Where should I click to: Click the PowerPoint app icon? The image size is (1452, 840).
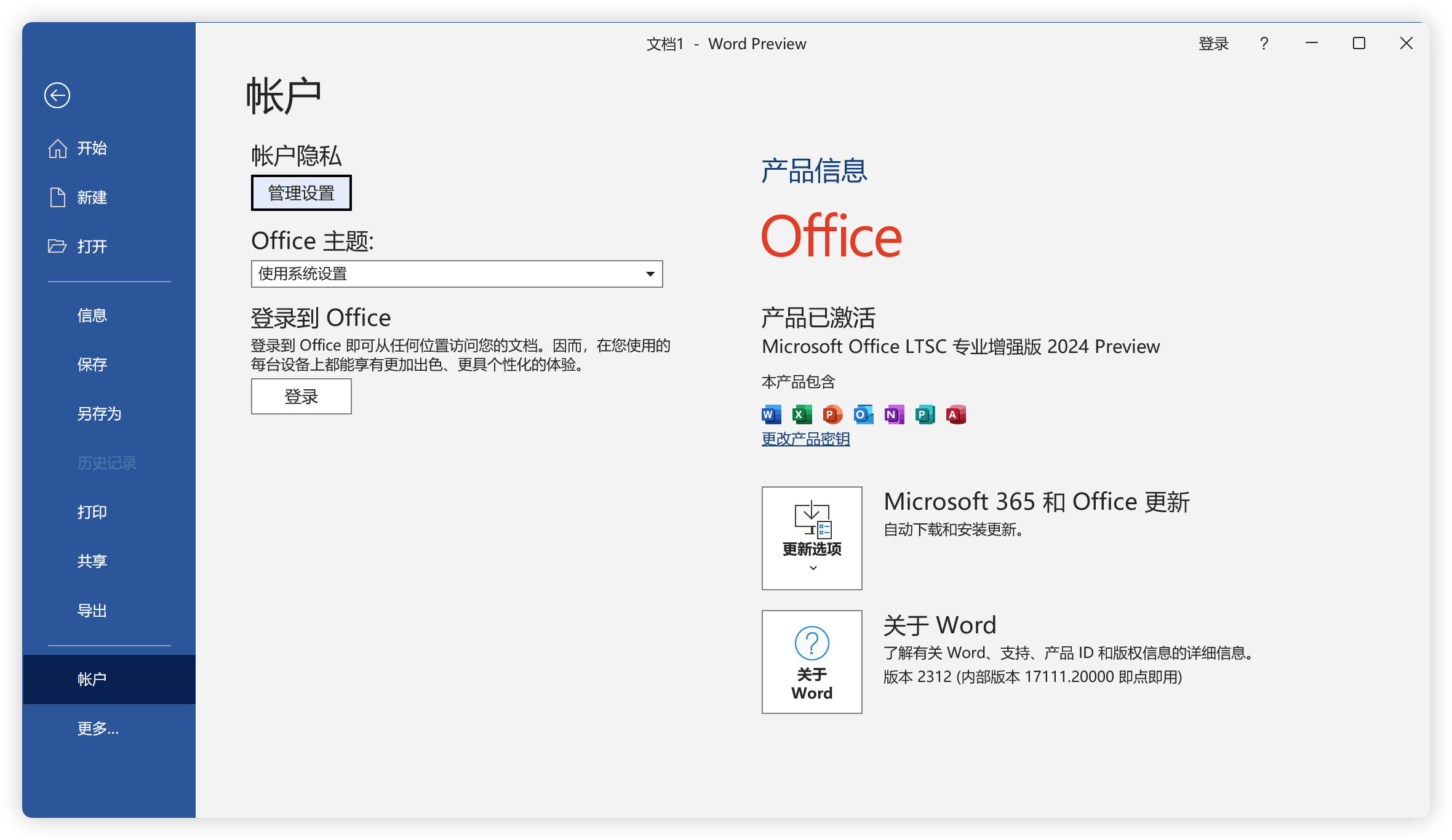tap(833, 414)
